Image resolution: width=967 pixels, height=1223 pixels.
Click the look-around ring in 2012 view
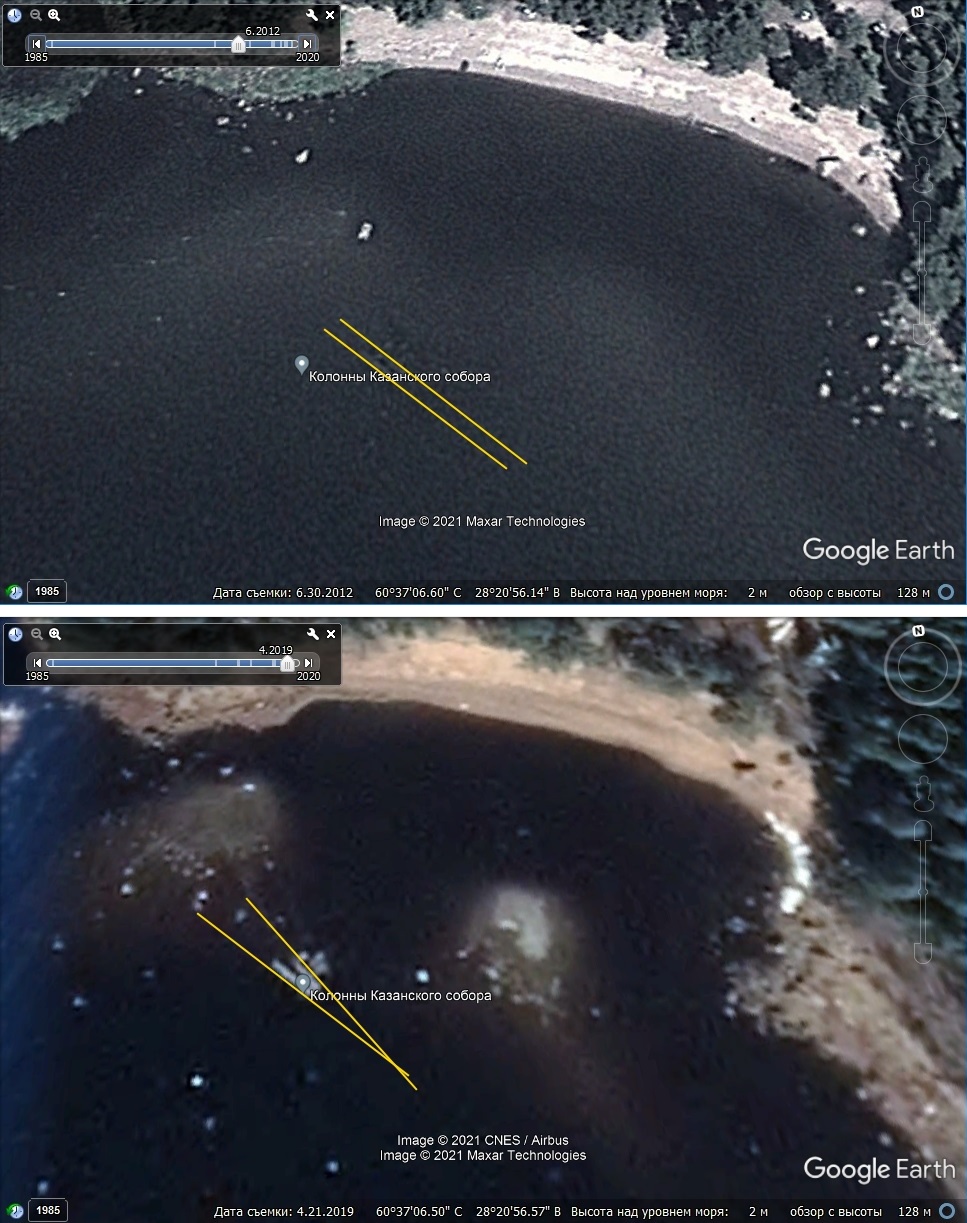(x=921, y=48)
